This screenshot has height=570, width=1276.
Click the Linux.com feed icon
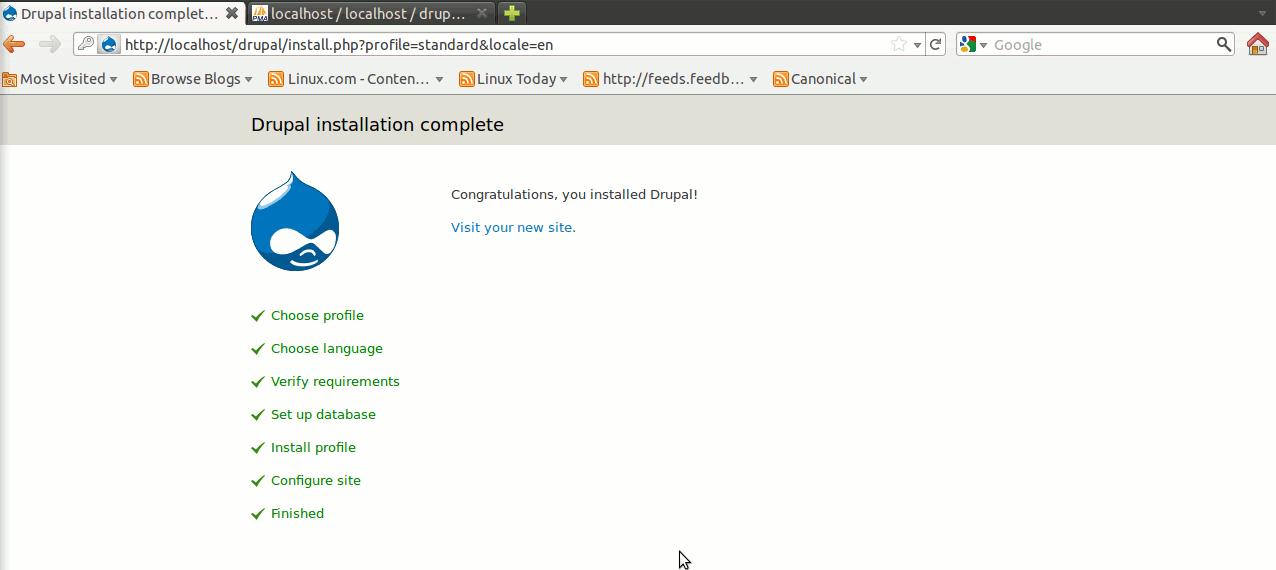click(x=278, y=79)
